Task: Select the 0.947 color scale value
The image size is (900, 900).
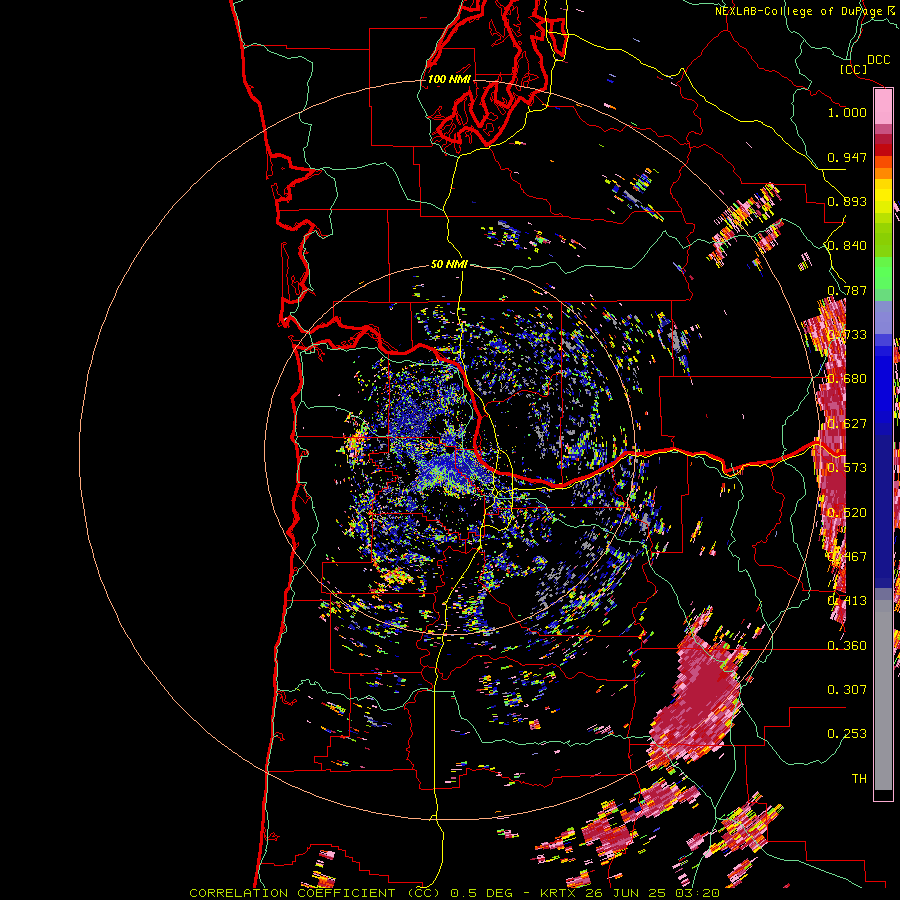Action: tap(847, 157)
